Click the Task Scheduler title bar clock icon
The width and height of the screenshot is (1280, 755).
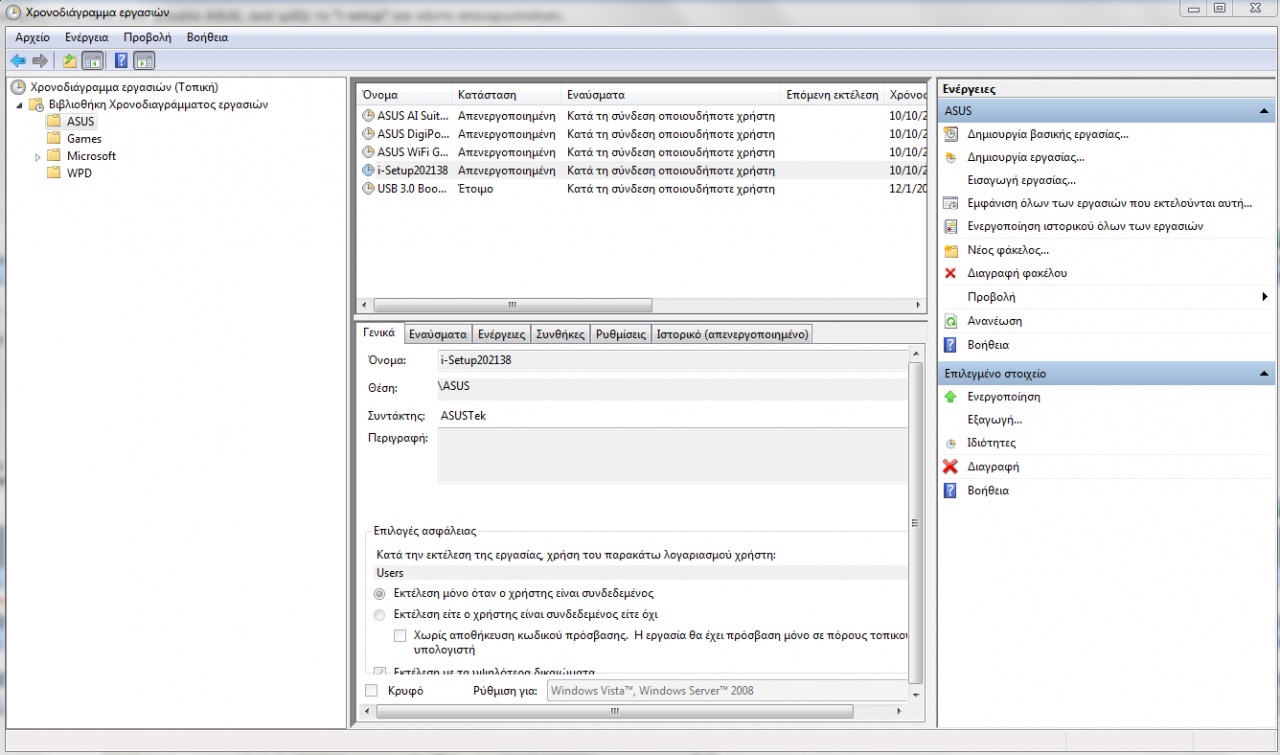(x=13, y=13)
